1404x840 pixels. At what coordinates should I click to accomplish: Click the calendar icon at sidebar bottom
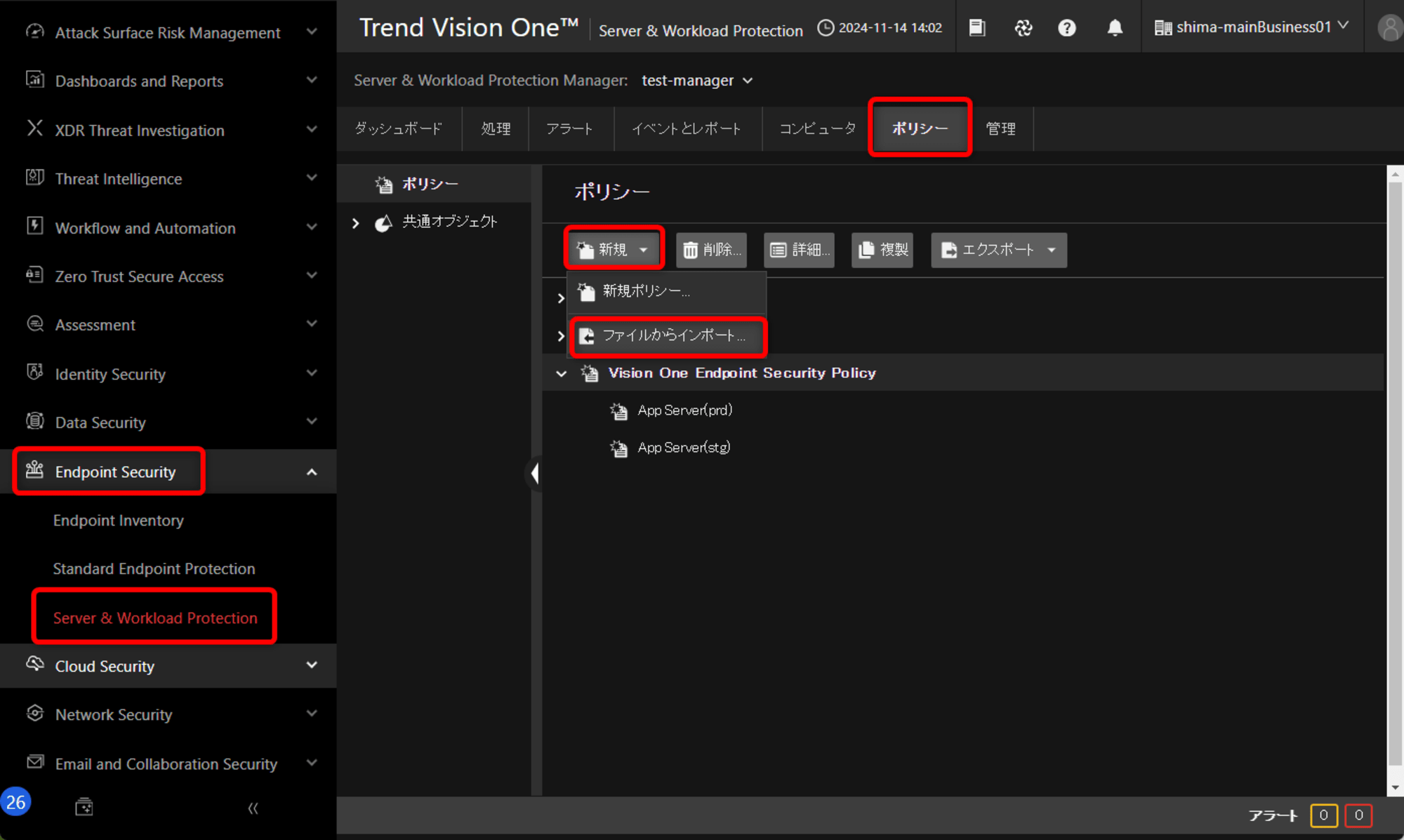[x=84, y=807]
